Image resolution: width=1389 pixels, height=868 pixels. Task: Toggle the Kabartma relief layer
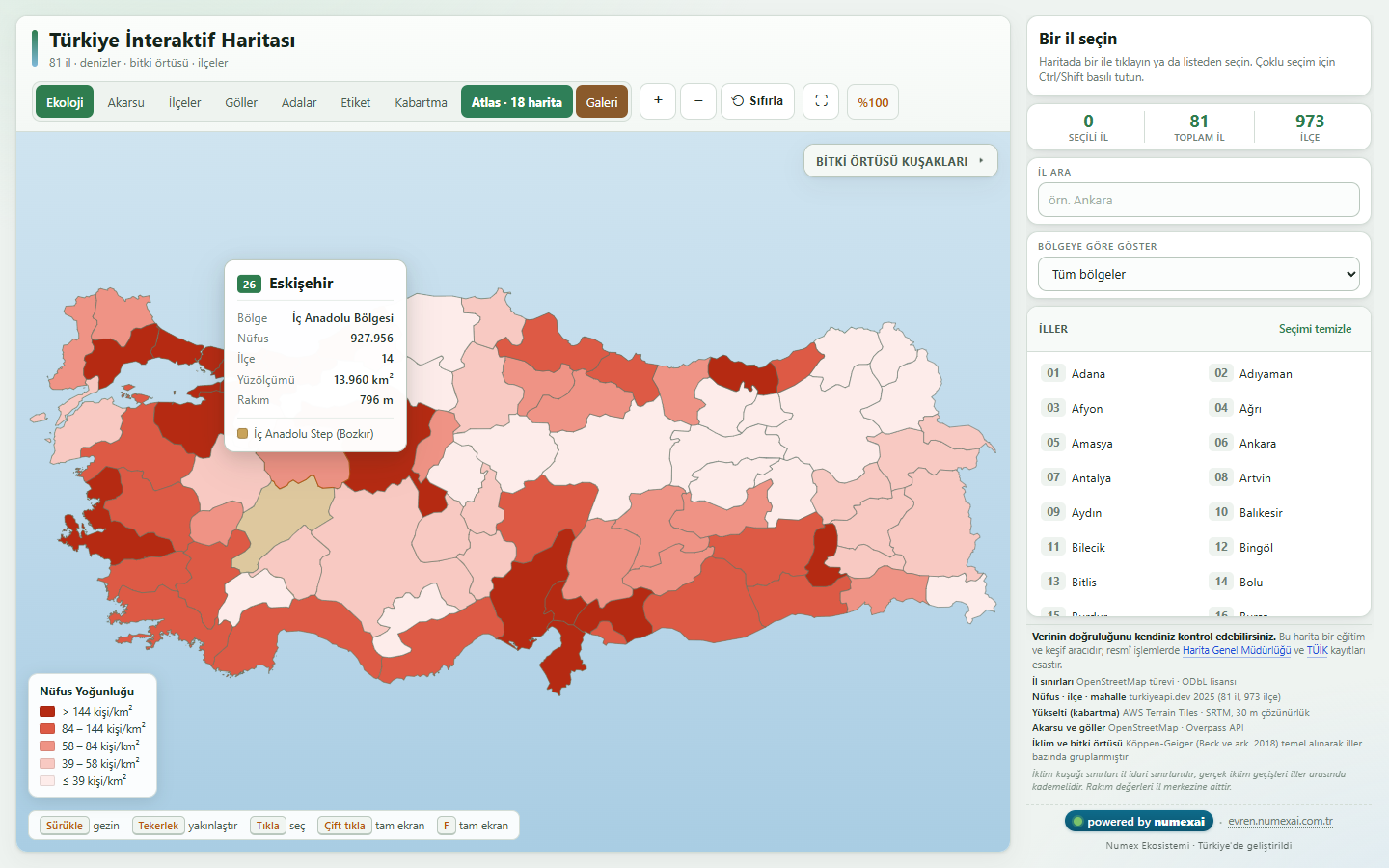(x=421, y=102)
